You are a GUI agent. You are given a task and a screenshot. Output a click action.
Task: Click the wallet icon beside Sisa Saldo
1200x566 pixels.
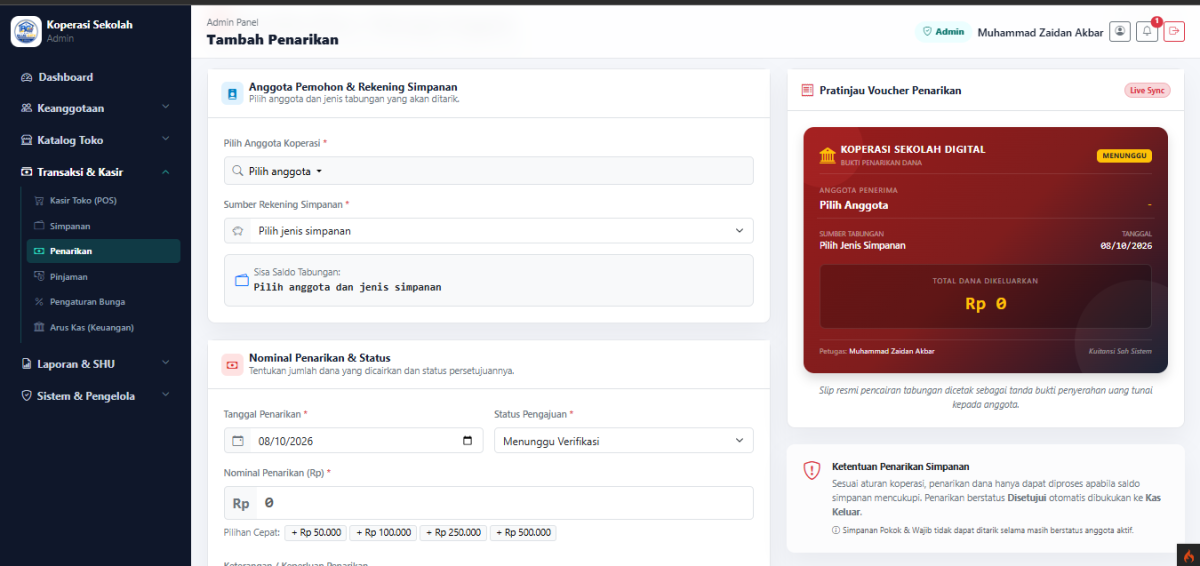pyautogui.click(x=241, y=280)
